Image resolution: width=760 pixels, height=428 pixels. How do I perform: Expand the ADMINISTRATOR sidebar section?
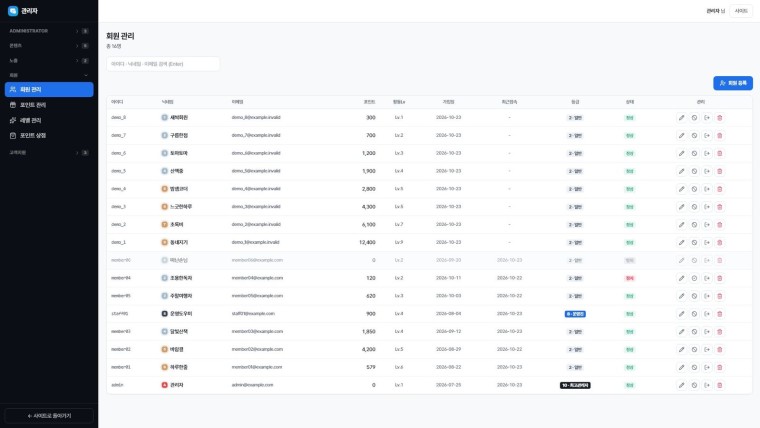[x=48, y=31]
